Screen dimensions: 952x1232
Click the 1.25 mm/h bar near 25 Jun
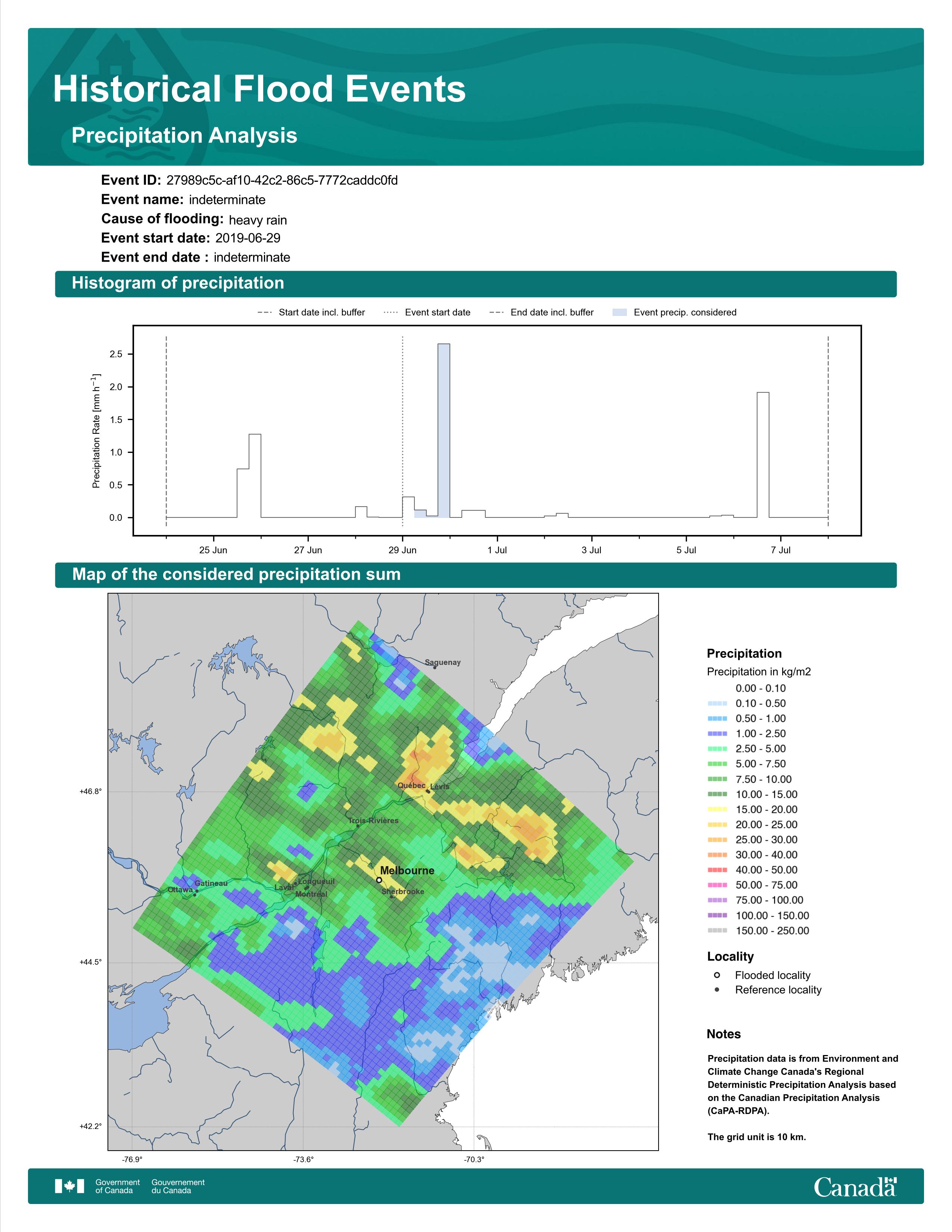coord(255,476)
